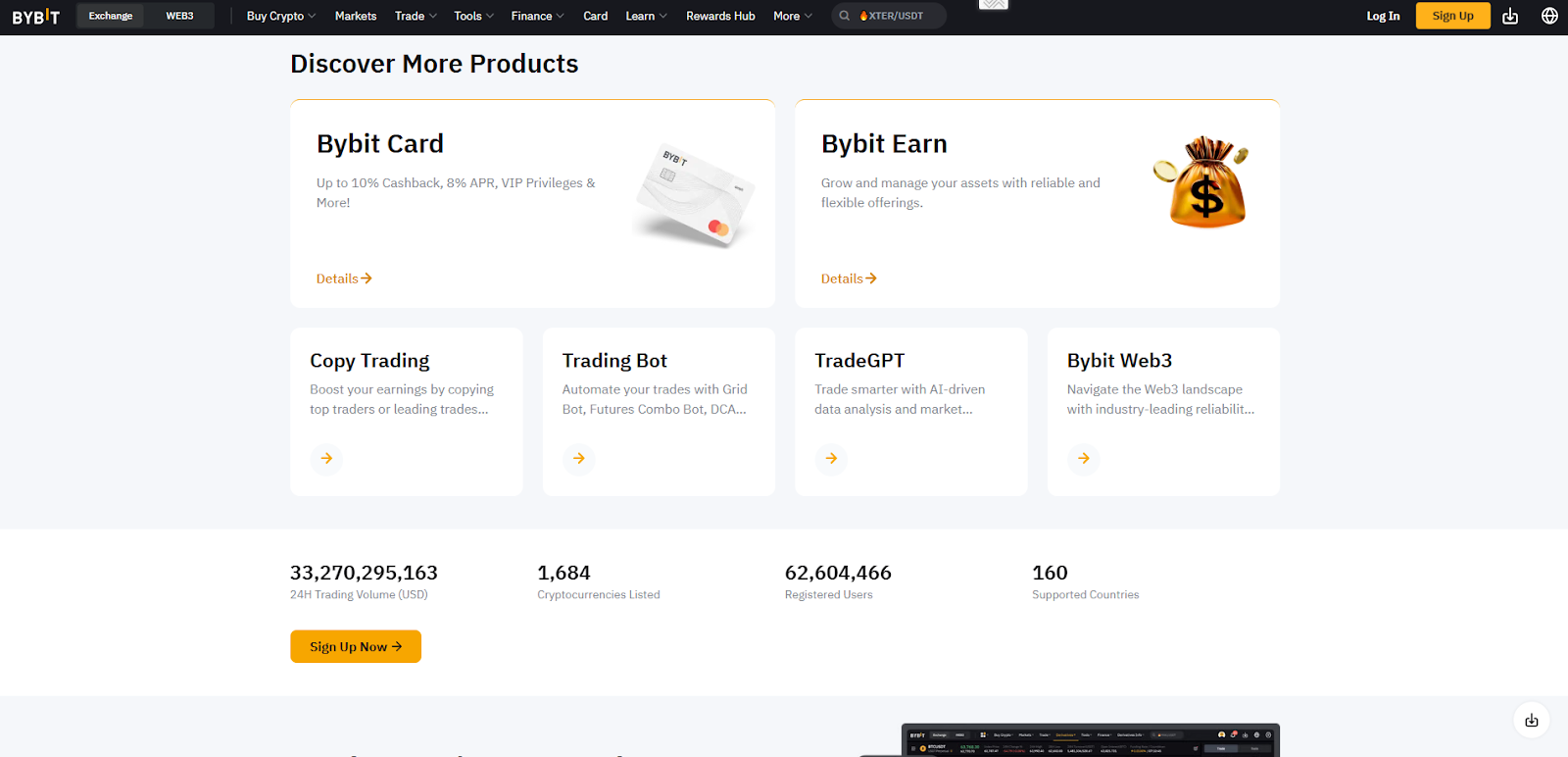
Task: Click the Trading Bot arrow icon
Action: click(579, 458)
